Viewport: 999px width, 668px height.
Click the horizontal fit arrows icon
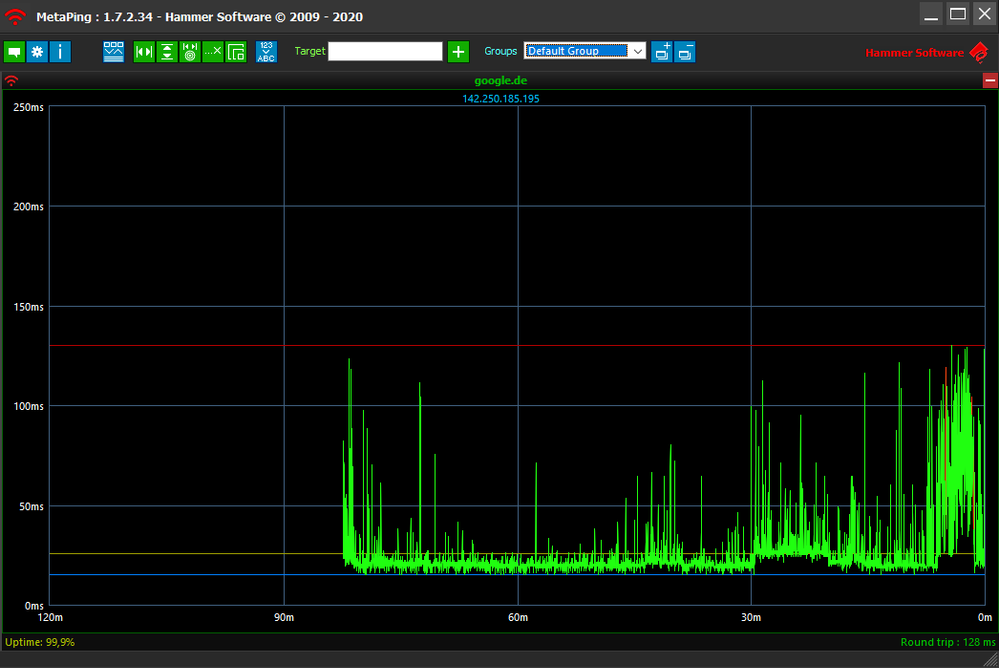pyautogui.click(x=144, y=52)
